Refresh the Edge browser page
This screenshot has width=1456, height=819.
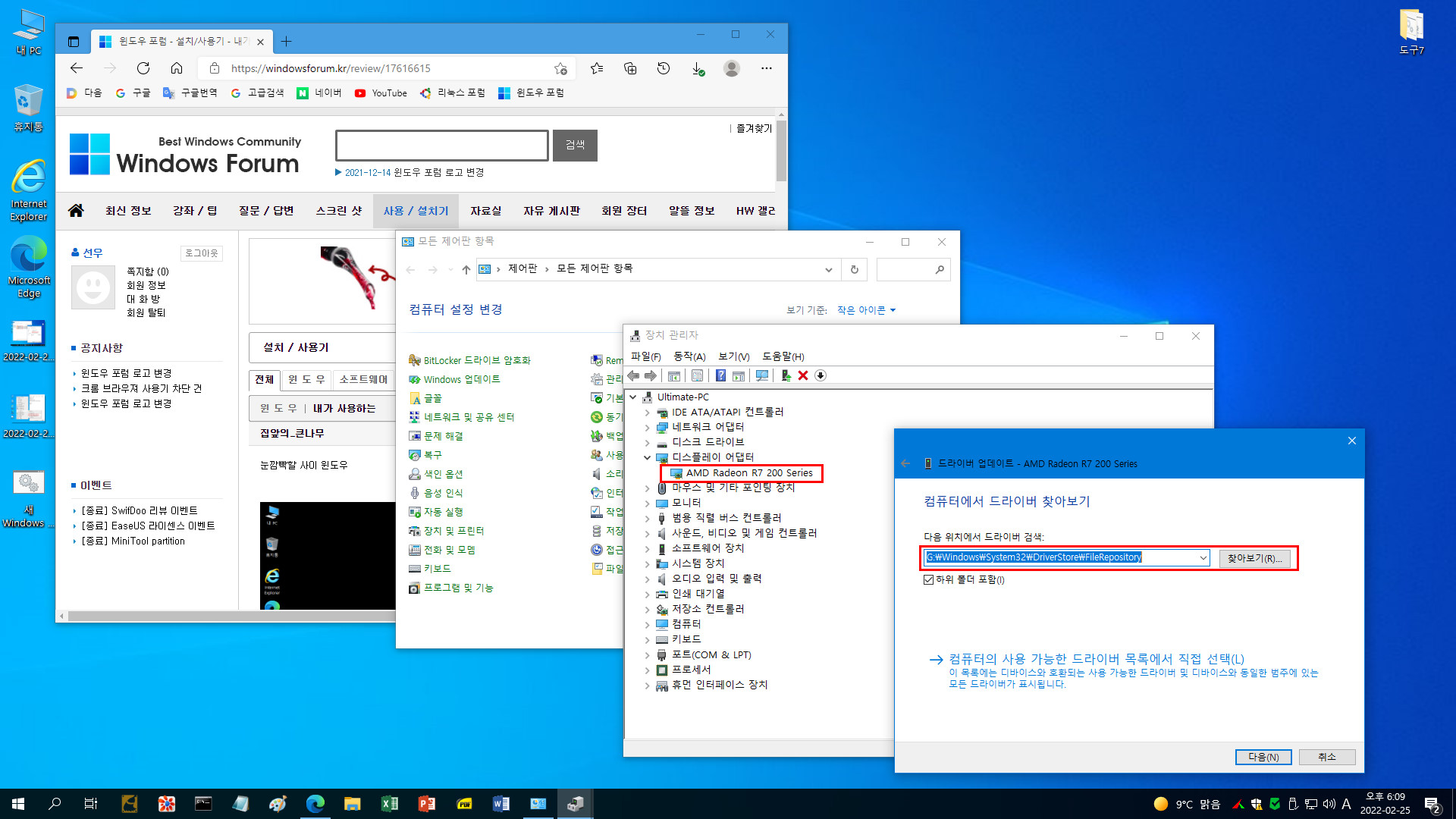click(143, 68)
